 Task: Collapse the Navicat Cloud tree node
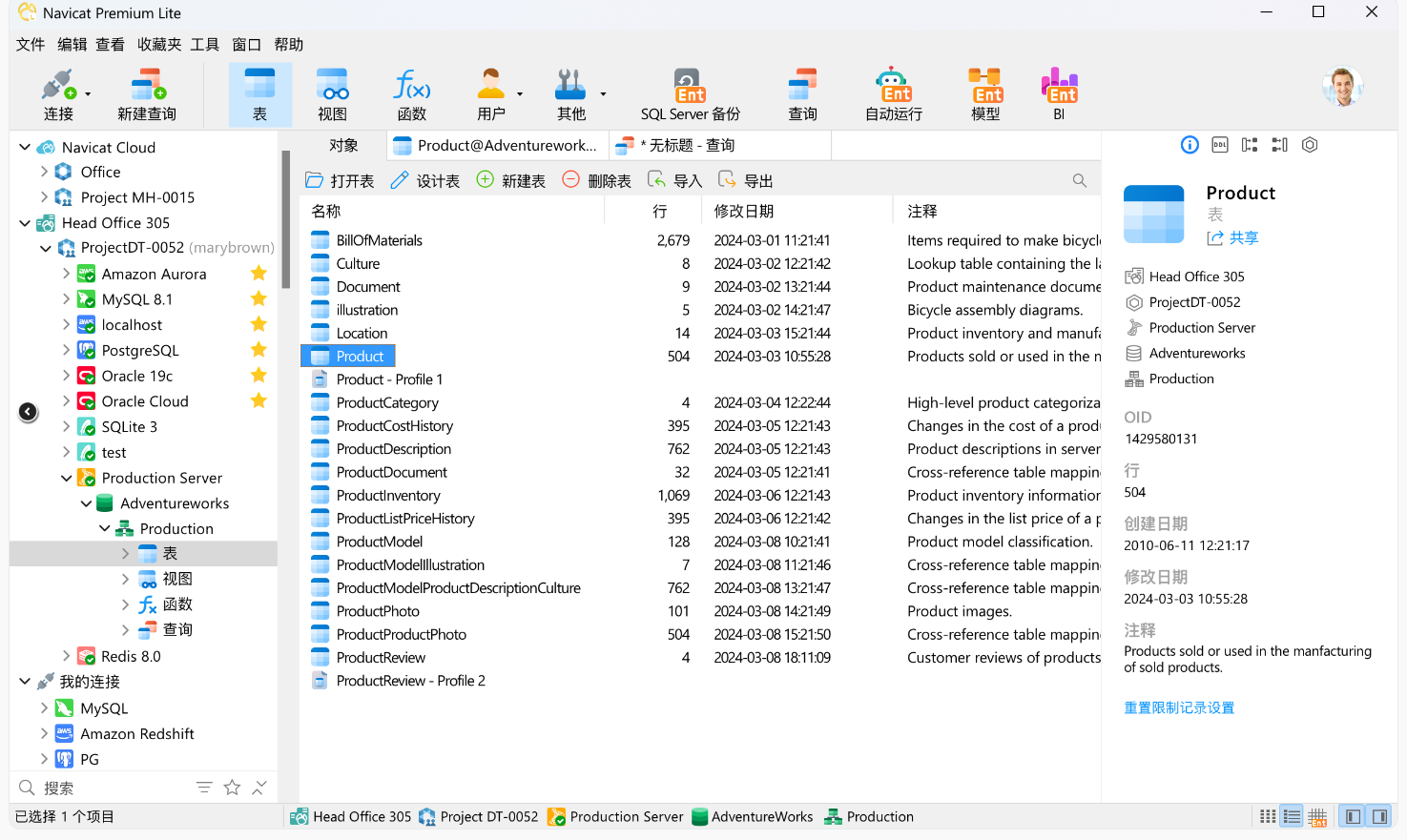tap(25, 147)
